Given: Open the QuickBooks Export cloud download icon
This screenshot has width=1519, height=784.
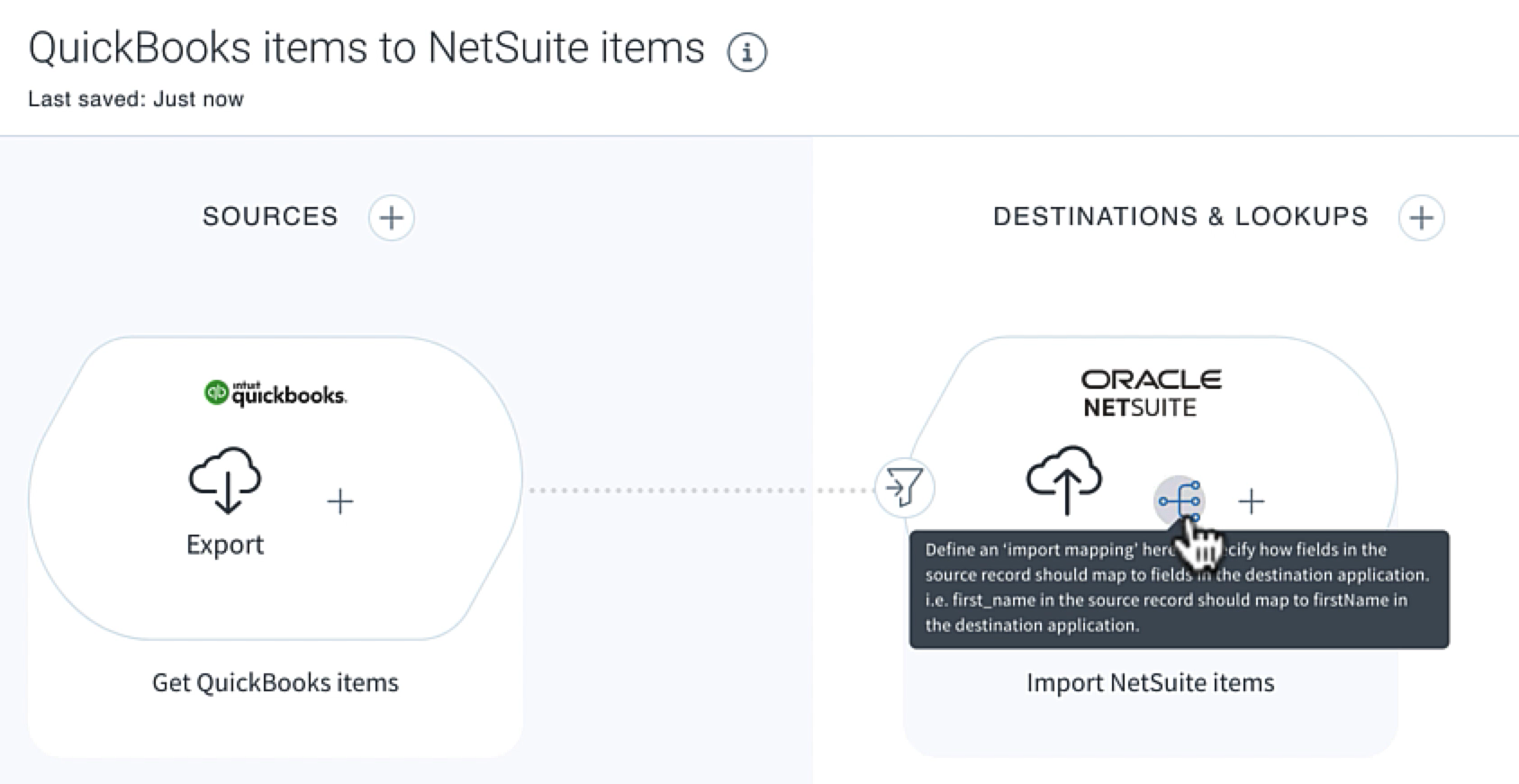Looking at the screenshot, I should point(225,480).
